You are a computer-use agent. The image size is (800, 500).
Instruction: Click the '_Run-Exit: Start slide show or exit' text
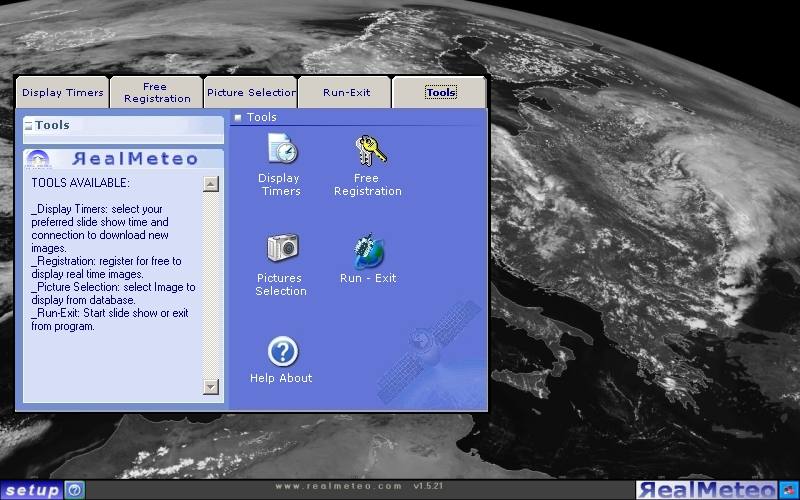pos(110,313)
